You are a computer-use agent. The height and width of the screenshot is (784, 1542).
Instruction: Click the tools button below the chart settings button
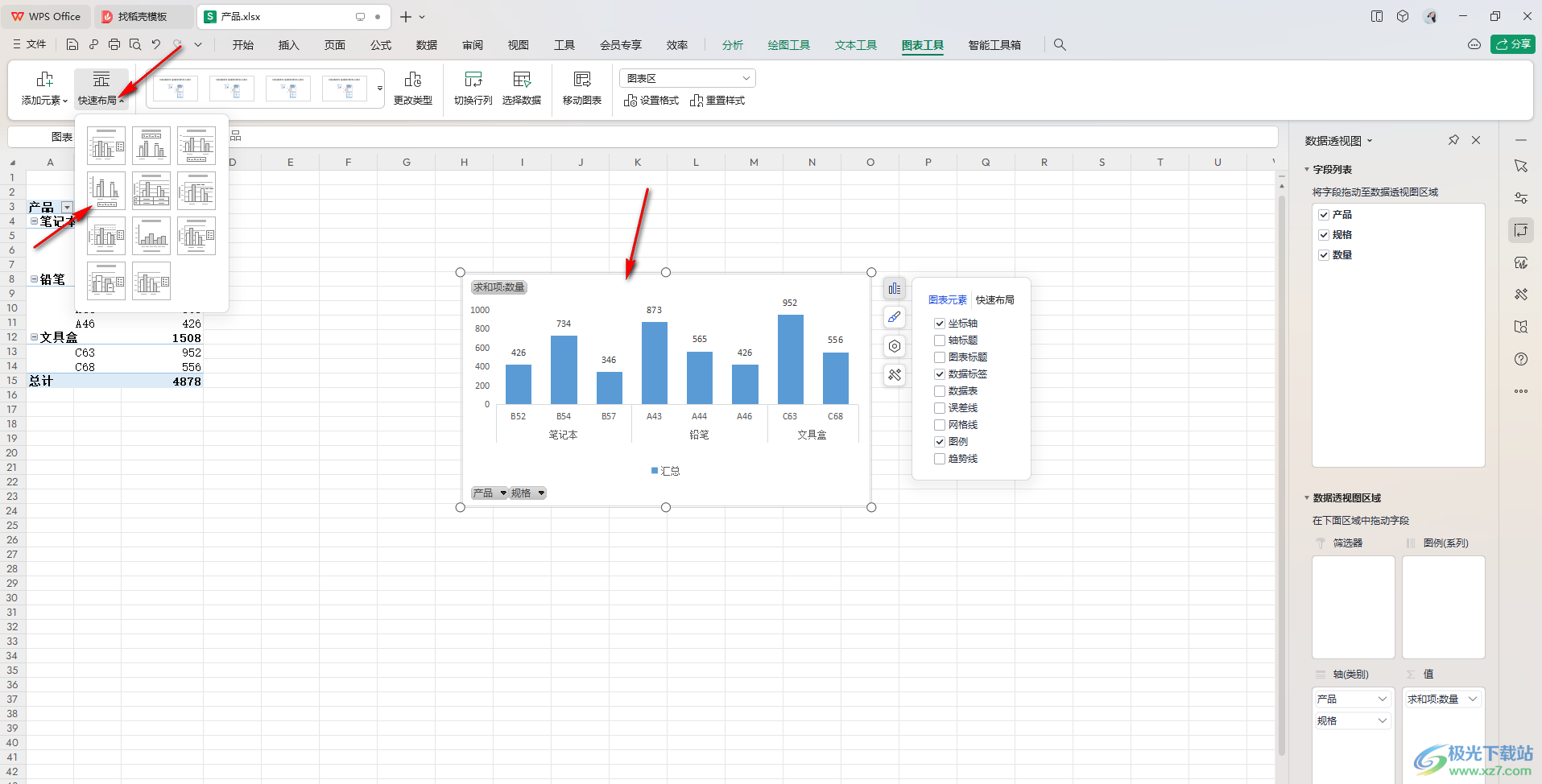[x=895, y=375]
